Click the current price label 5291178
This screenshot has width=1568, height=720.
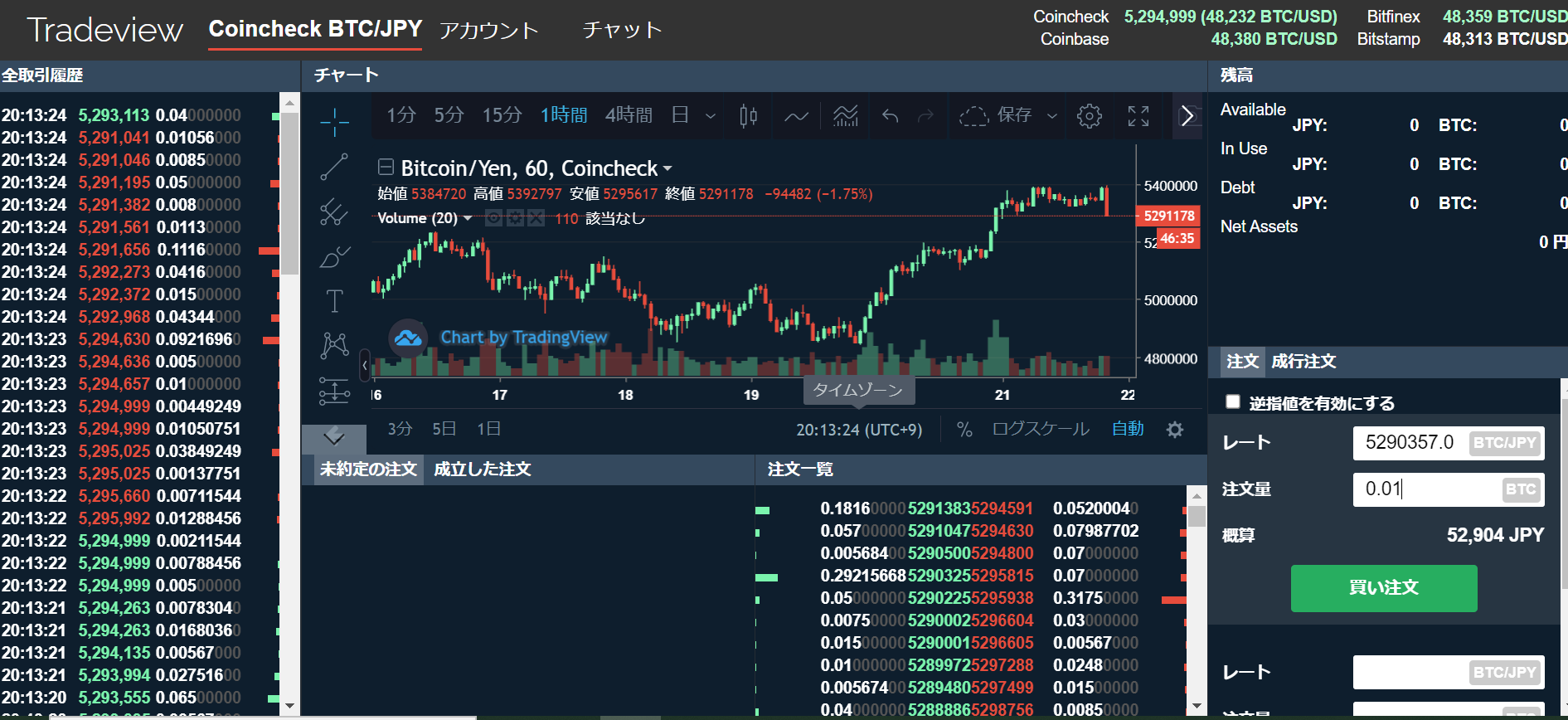coord(1169,216)
